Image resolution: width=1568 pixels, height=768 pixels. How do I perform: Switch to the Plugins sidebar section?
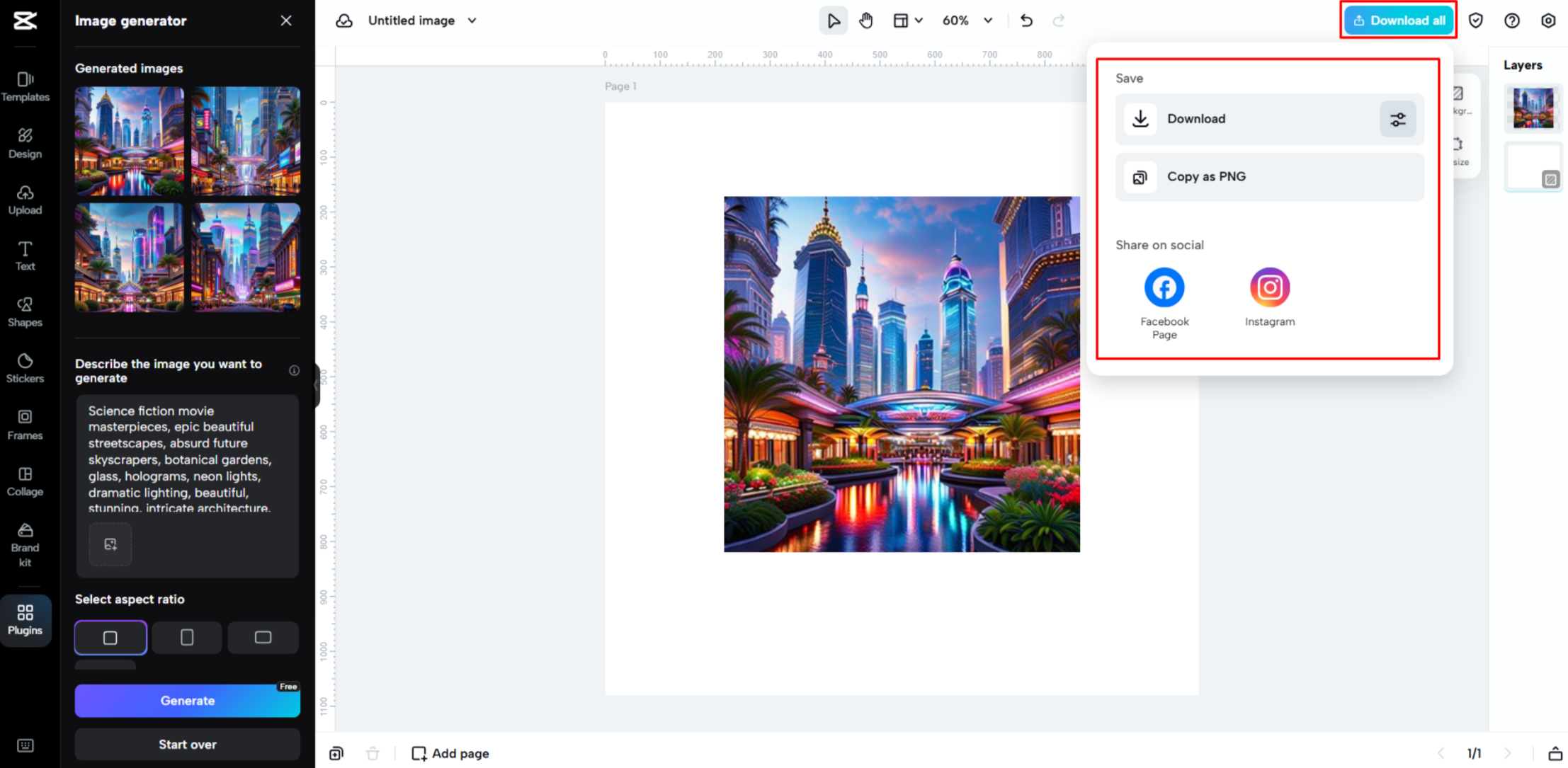25,620
